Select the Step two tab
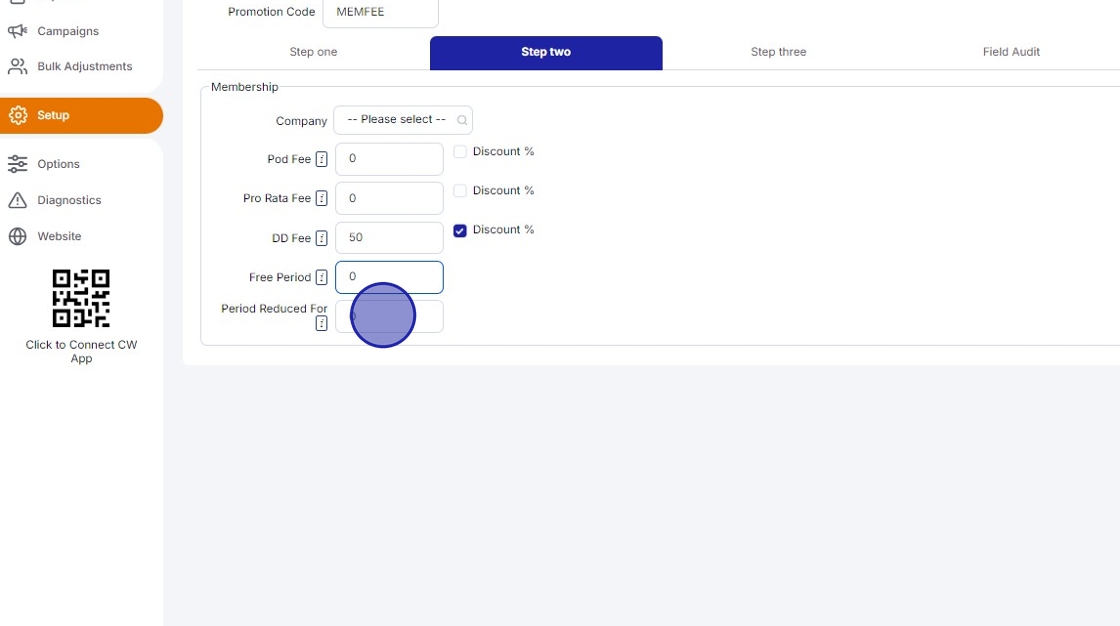 546,52
